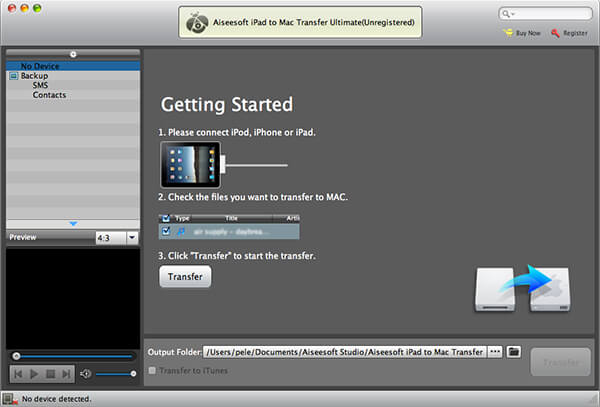This screenshot has width=600, height=407.
Task: Click the Preview panel label
Action: pyautogui.click(x=23, y=237)
